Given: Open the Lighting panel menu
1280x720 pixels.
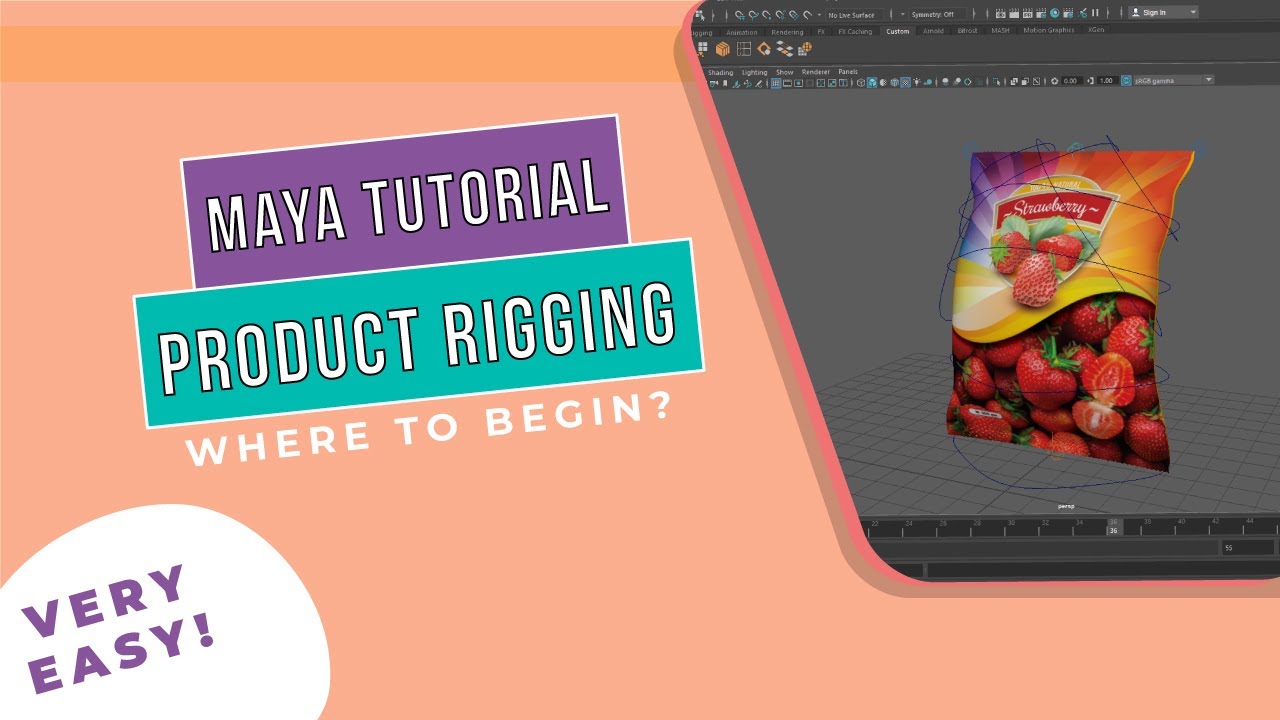Looking at the screenshot, I should pos(754,72).
